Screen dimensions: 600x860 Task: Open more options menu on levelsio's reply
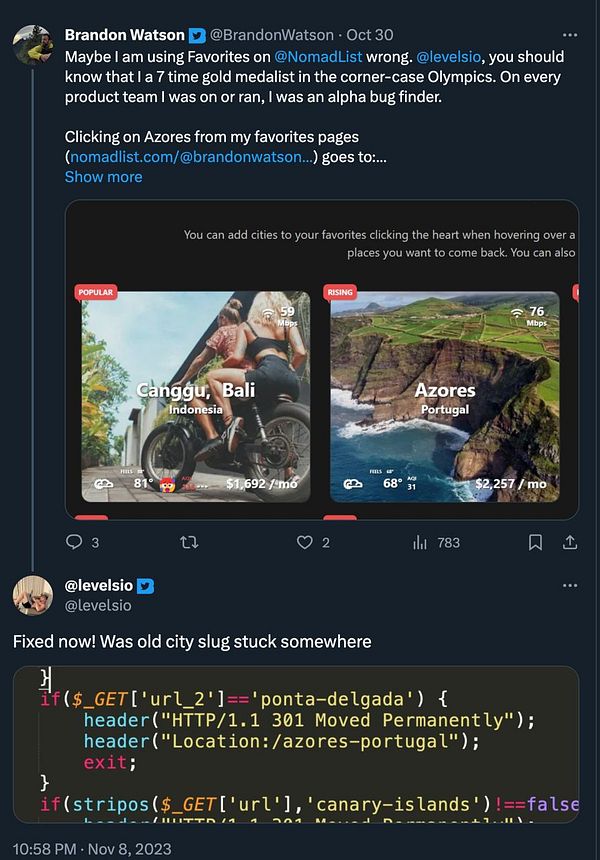pos(570,586)
